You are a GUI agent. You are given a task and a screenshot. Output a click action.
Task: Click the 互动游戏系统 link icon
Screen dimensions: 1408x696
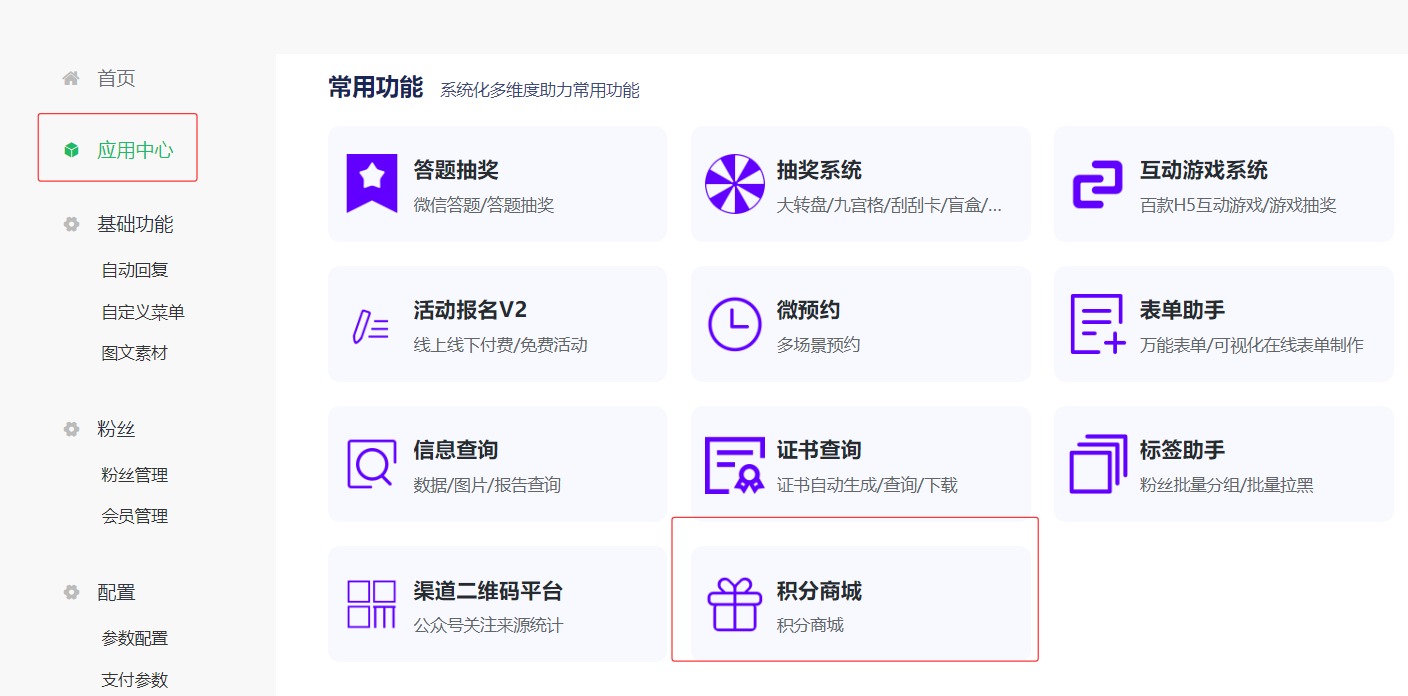click(1098, 184)
